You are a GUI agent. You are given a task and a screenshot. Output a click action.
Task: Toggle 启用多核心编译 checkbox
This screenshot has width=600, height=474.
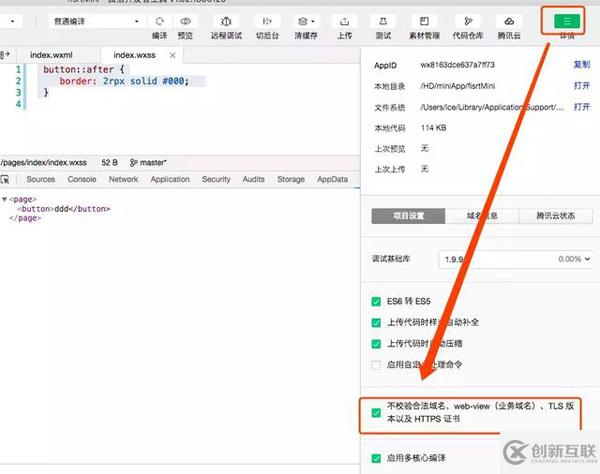(376, 458)
